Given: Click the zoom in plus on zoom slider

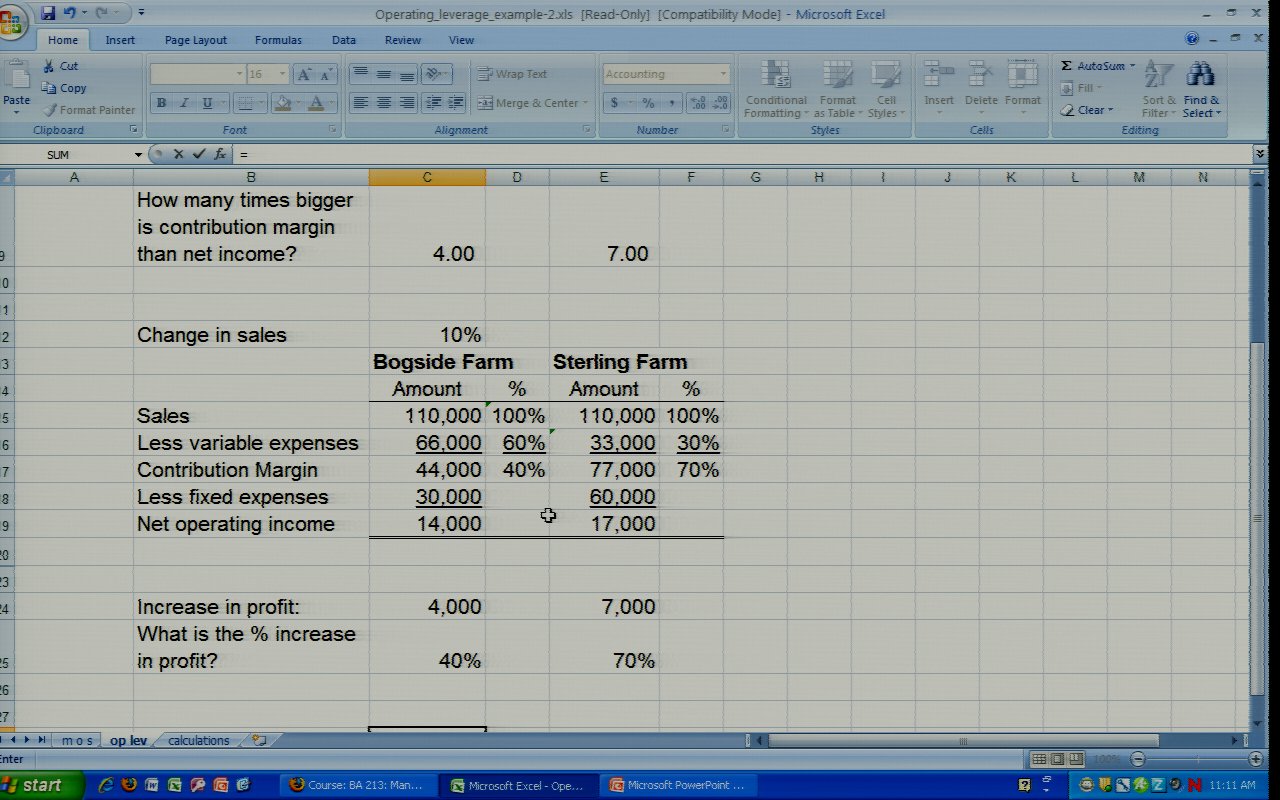Looking at the screenshot, I should tap(1255, 760).
